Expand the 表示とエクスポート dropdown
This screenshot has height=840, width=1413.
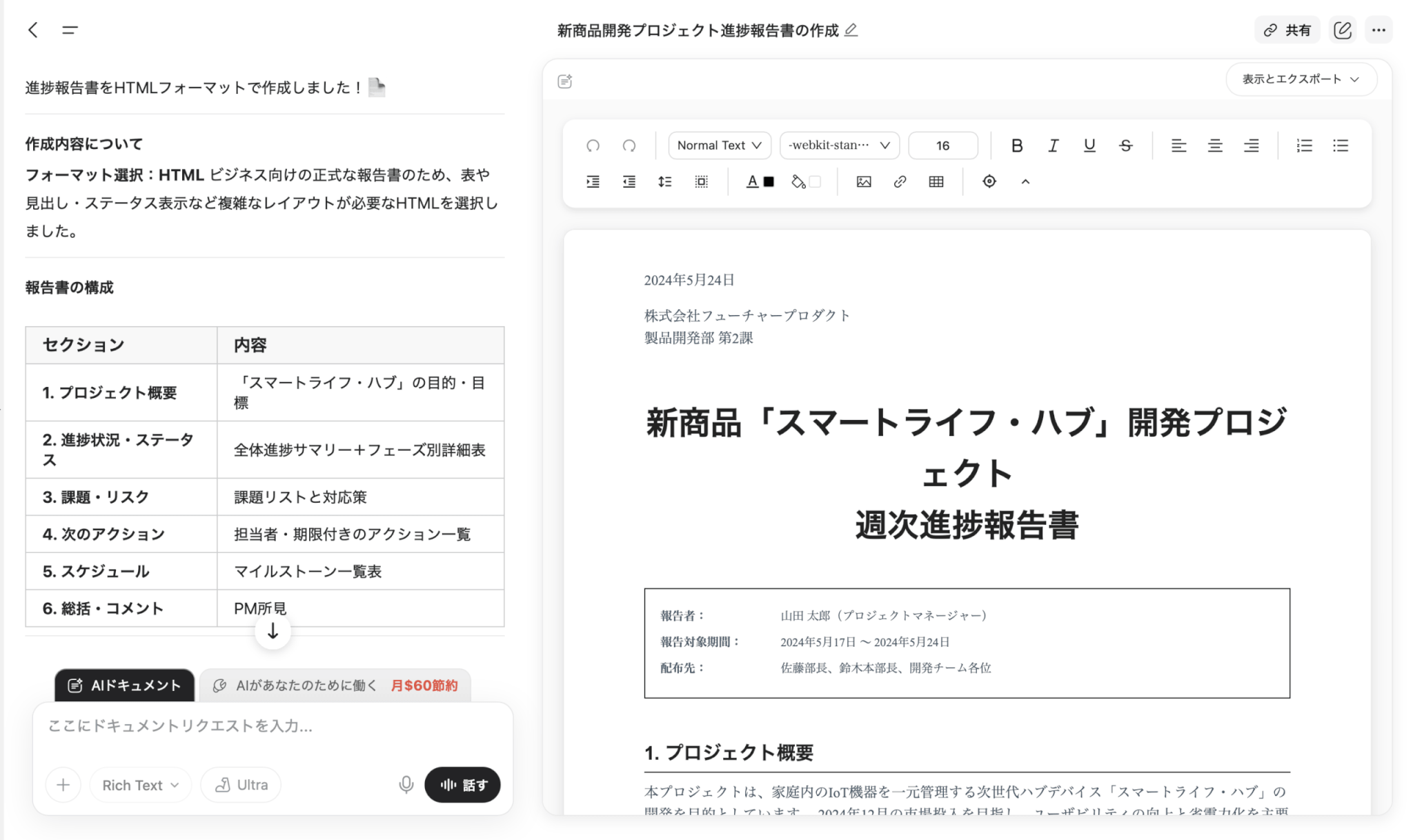1301,79
